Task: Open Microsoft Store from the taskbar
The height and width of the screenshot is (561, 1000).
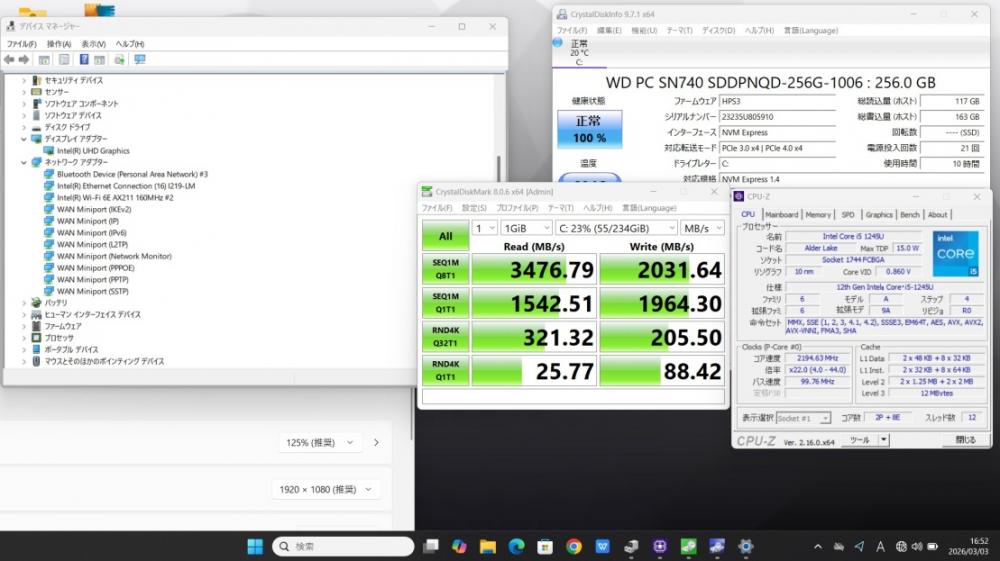Action: (545, 546)
